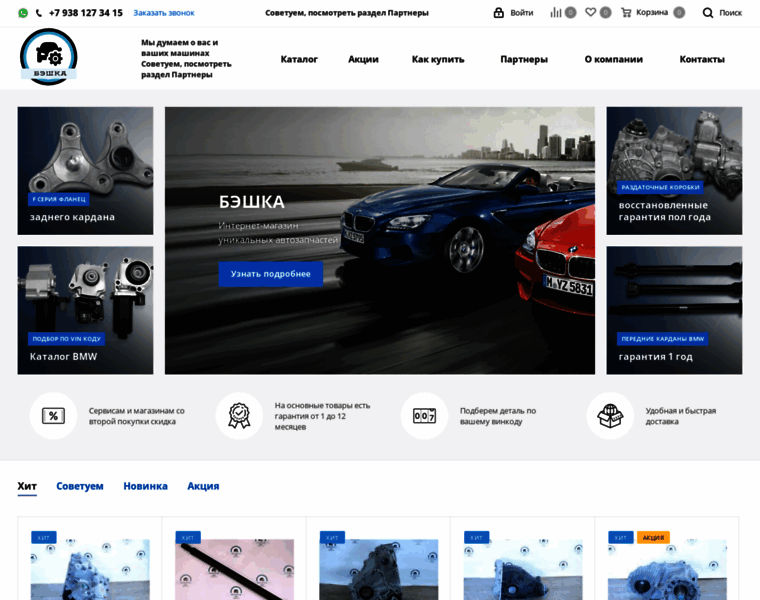Open the 'Поиск' search field

730,13
